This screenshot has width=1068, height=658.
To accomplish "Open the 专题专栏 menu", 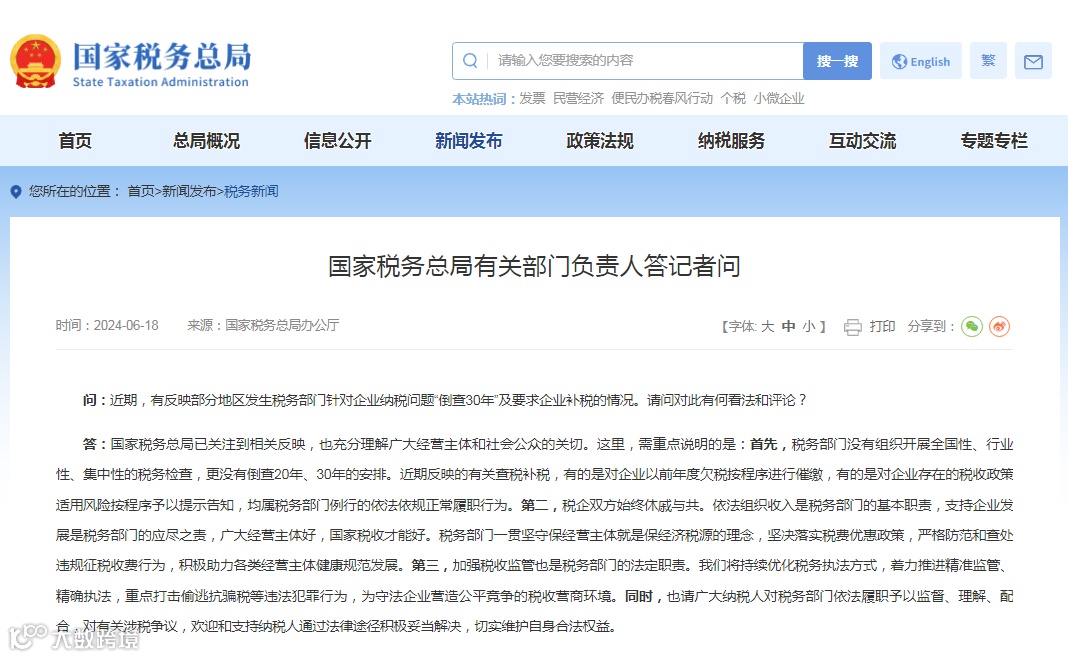I will [x=994, y=141].
